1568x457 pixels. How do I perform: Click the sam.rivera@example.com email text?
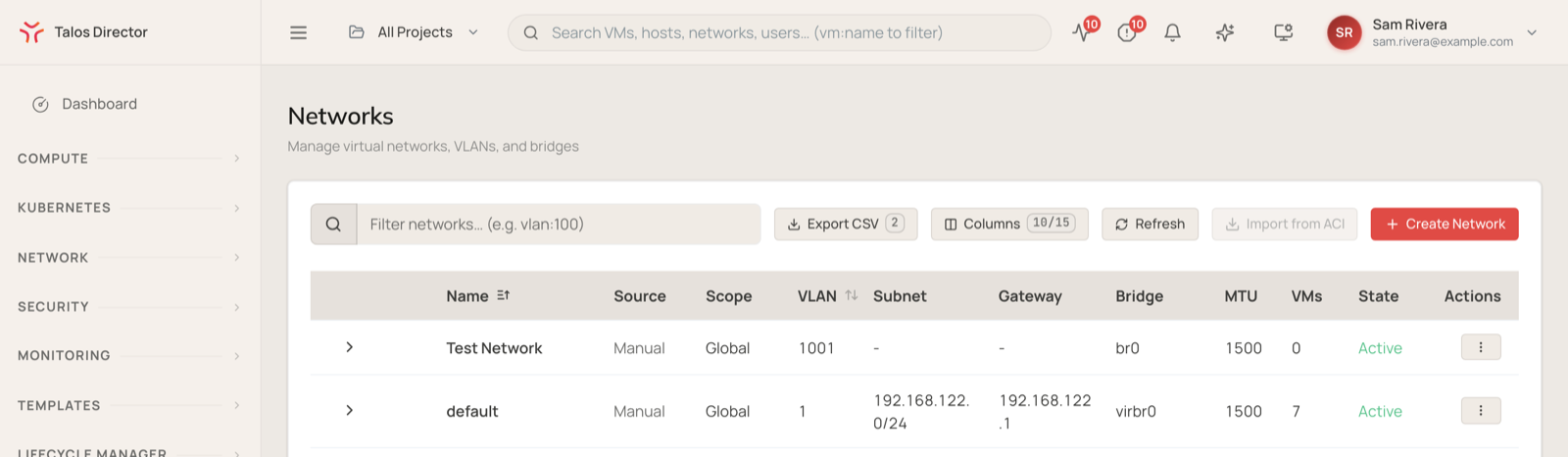(1443, 42)
